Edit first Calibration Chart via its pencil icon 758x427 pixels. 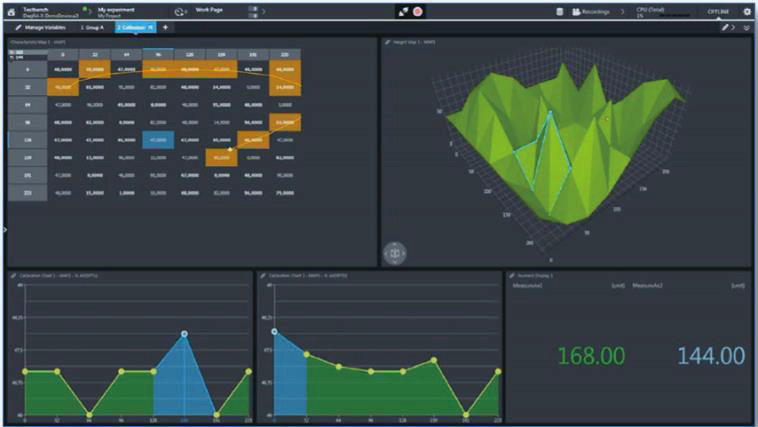point(13,276)
